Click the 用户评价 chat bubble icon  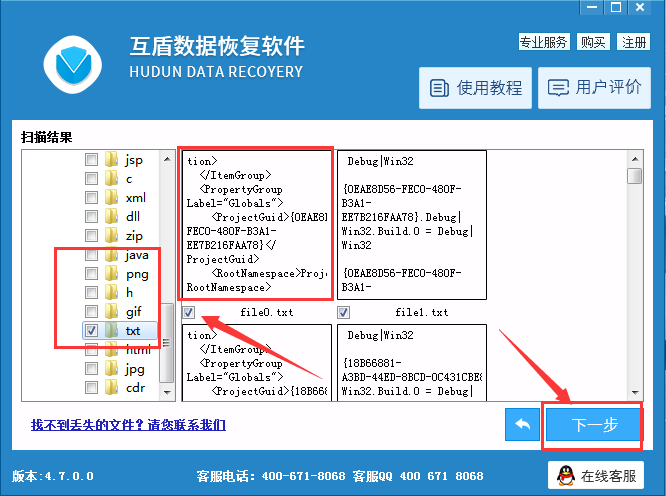point(558,88)
